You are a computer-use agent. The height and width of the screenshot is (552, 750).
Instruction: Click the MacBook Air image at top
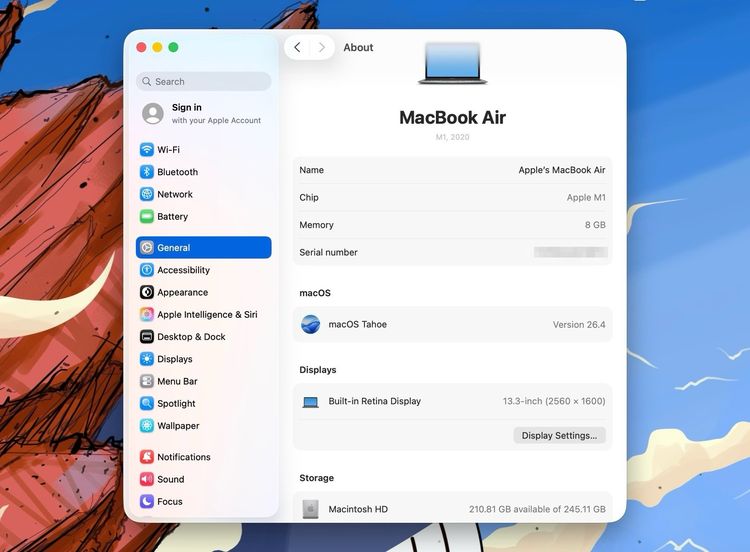[x=452, y=63]
